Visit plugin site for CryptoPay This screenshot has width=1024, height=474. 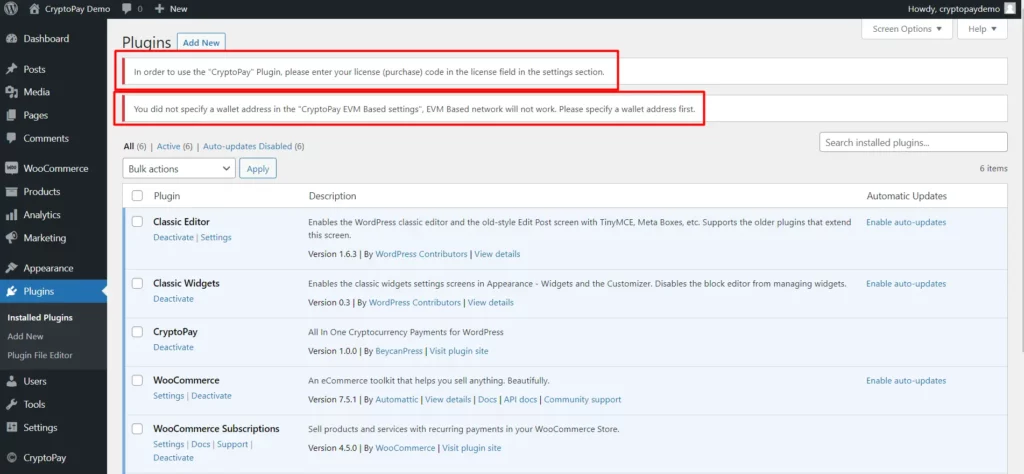(458, 351)
